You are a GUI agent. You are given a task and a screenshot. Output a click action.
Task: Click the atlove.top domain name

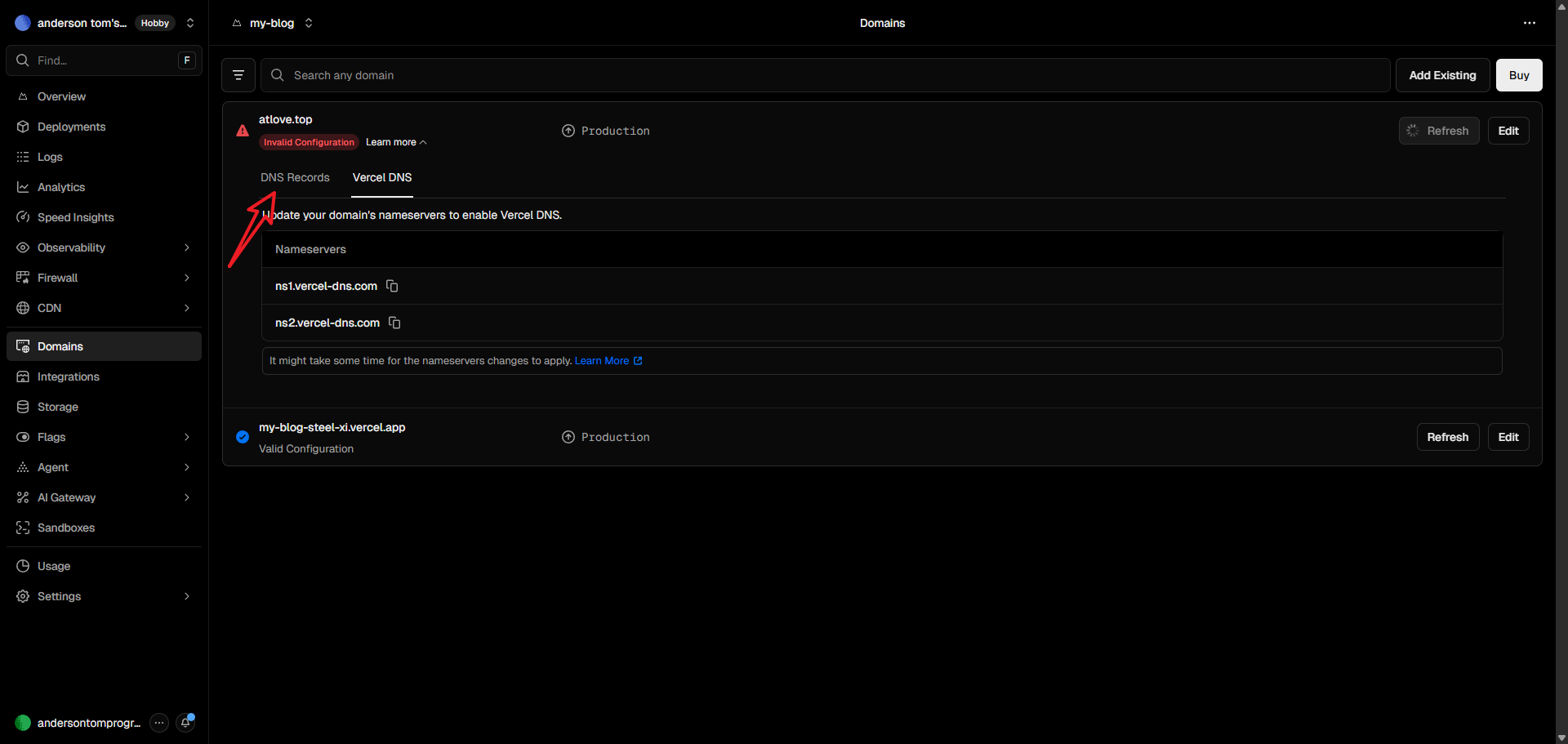click(x=286, y=119)
